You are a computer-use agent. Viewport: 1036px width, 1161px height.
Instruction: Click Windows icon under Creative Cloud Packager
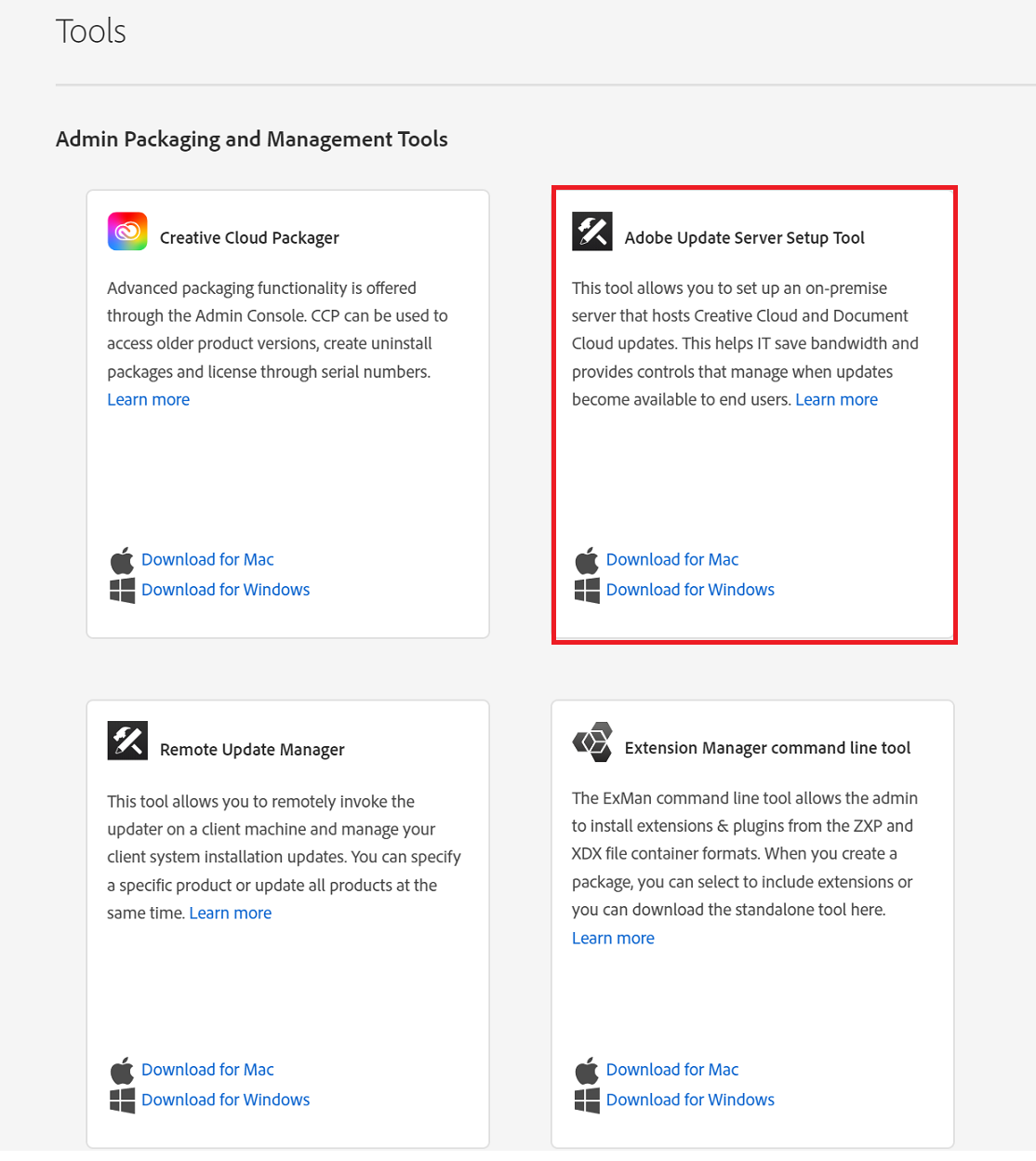(x=122, y=590)
